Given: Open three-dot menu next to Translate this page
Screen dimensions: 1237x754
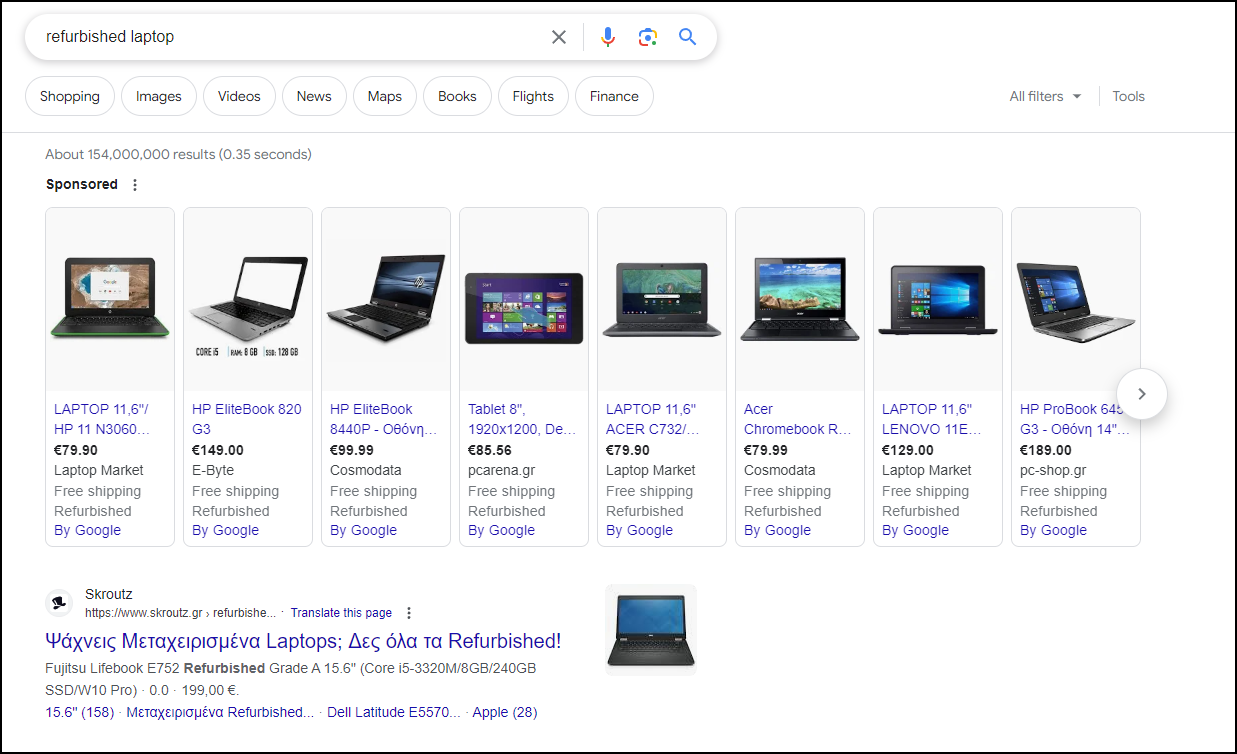Looking at the screenshot, I should [x=408, y=613].
